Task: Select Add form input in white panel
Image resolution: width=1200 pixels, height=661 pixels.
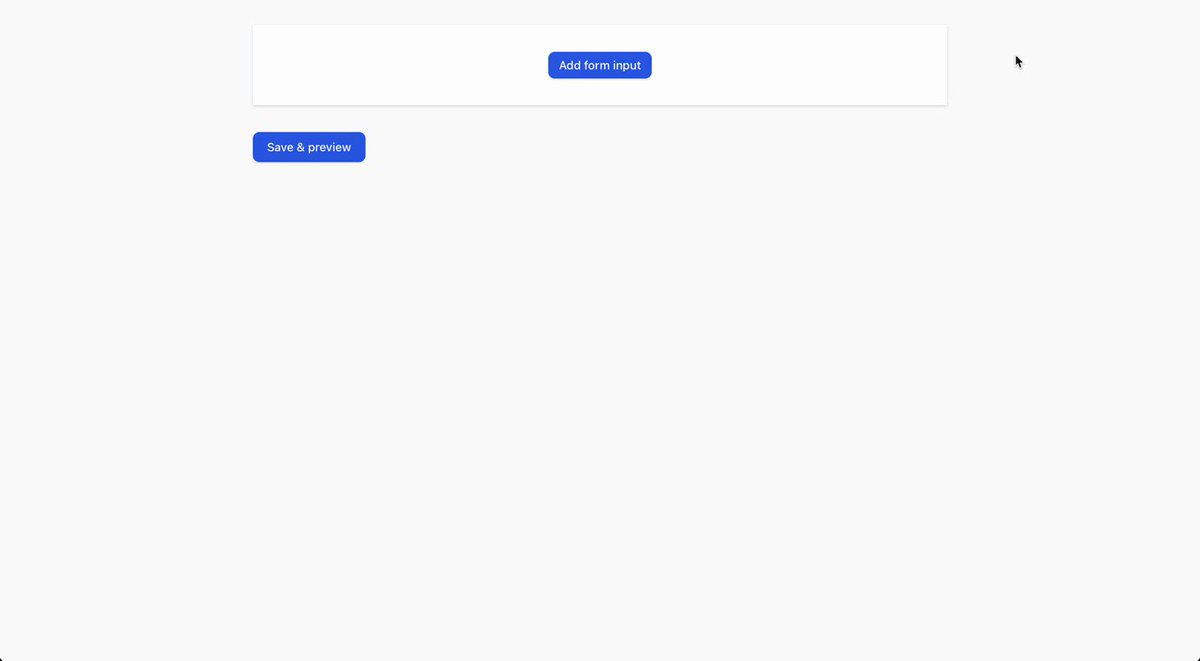Action: pos(599,65)
